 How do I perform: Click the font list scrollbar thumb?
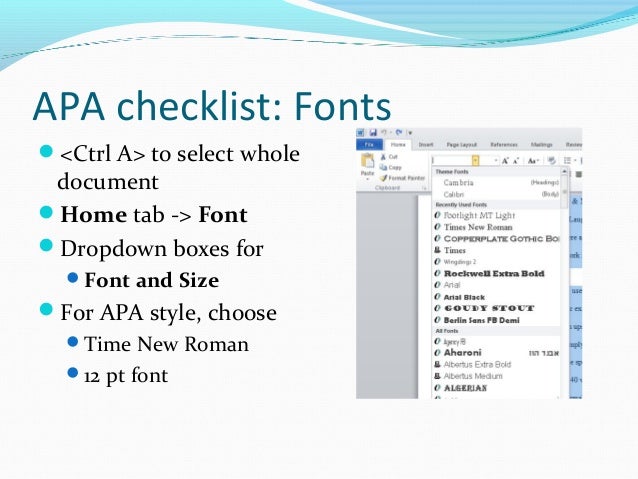coord(564,192)
